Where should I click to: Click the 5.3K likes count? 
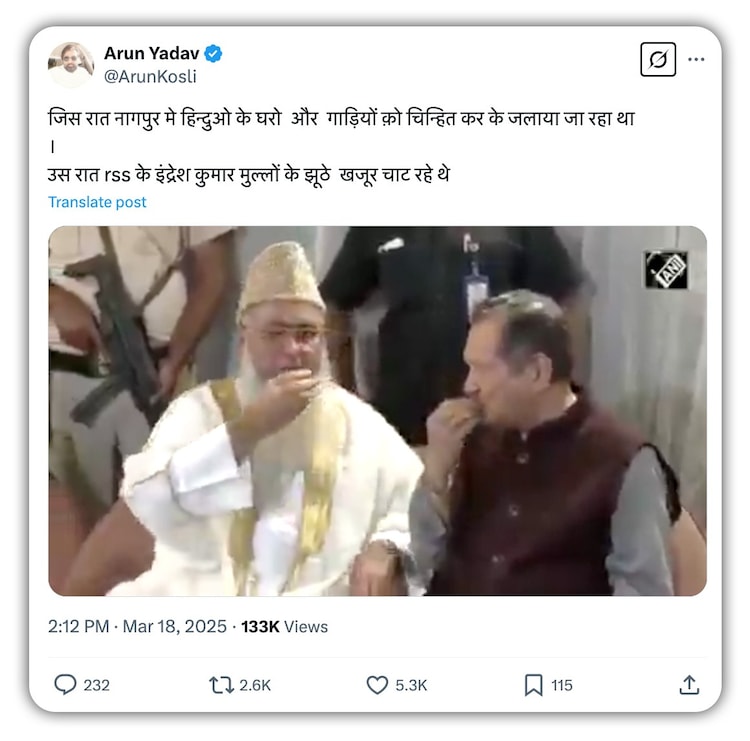[x=411, y=686]
